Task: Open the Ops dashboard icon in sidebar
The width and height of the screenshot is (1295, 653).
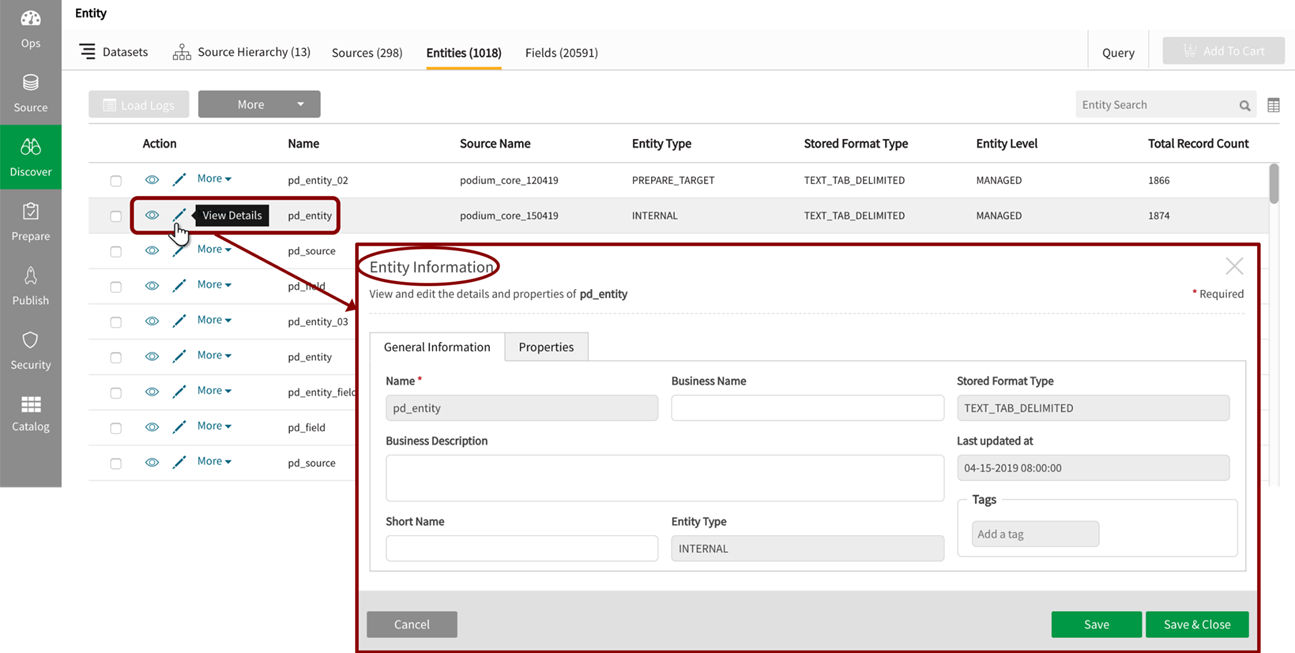Action: [x=30, y=19]
